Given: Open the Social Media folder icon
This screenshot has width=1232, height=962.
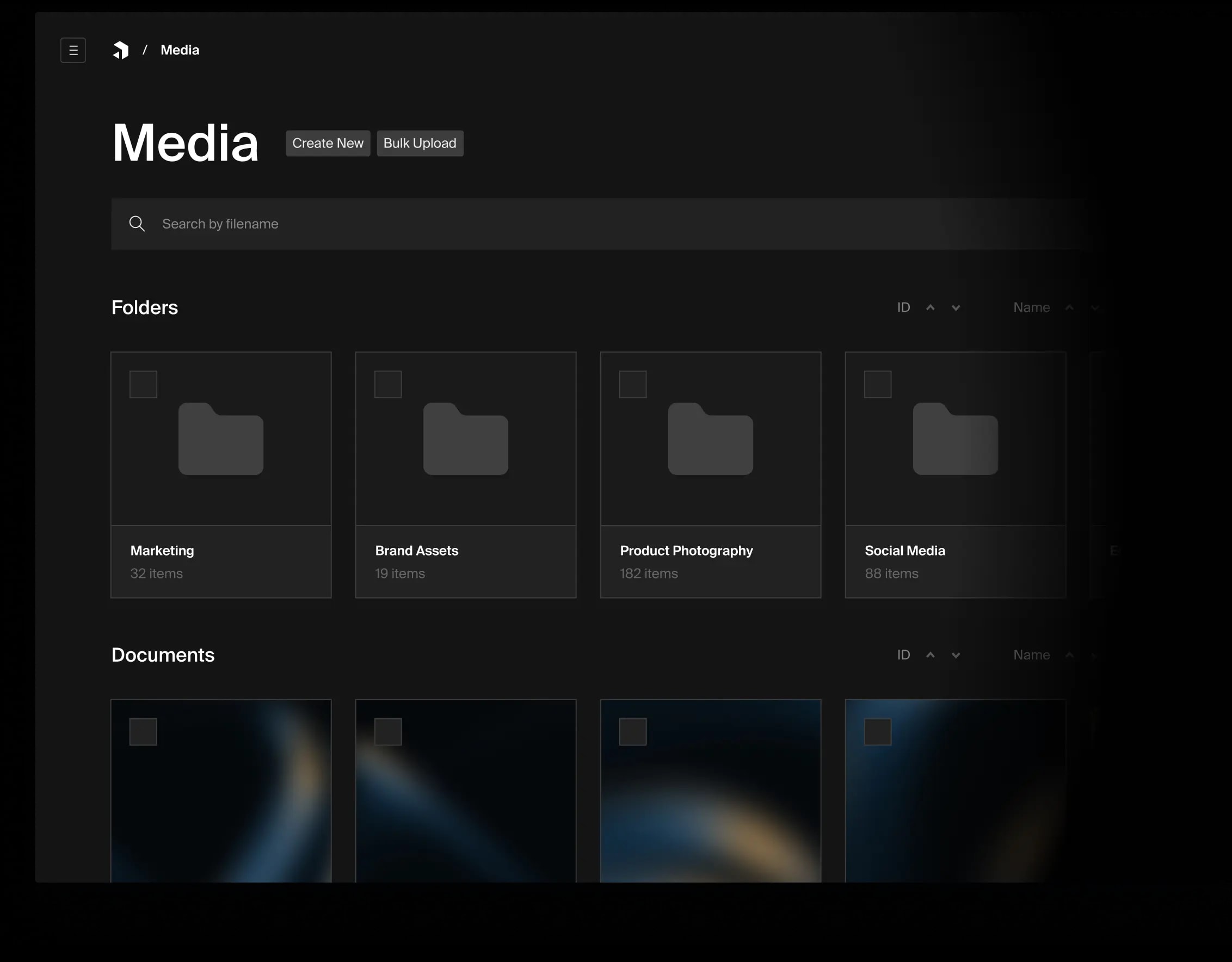Looking at the screenshot, I should pos(955,439).
